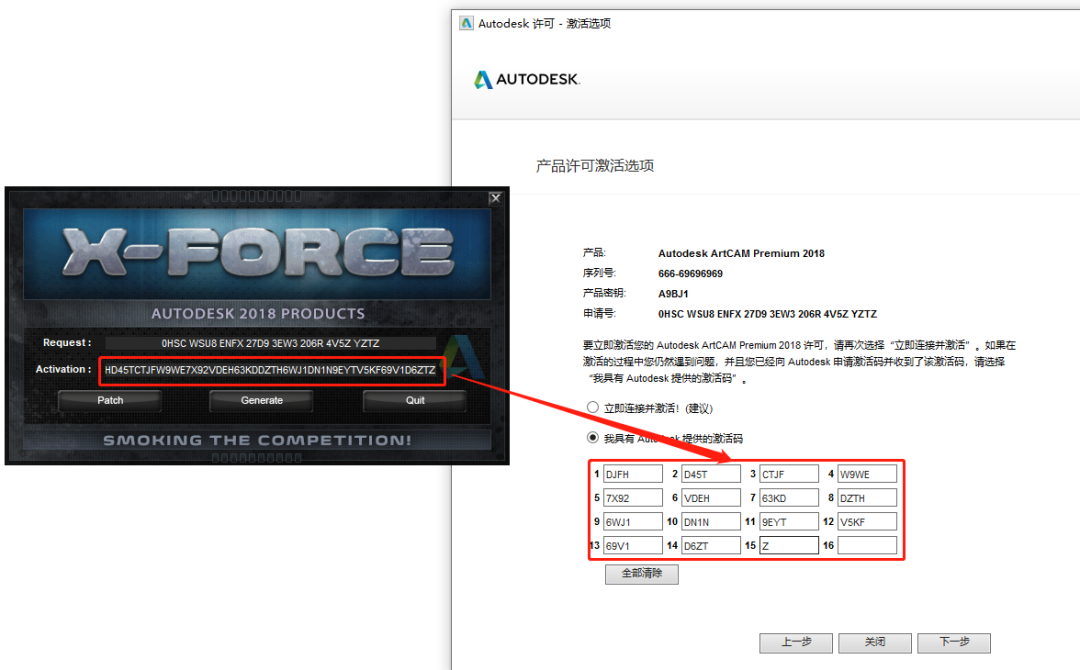The width and height of the screenshot is (1080, 670).
Task: Click activation field 11 containing 9EYT
Action: (x=789, y=521)
